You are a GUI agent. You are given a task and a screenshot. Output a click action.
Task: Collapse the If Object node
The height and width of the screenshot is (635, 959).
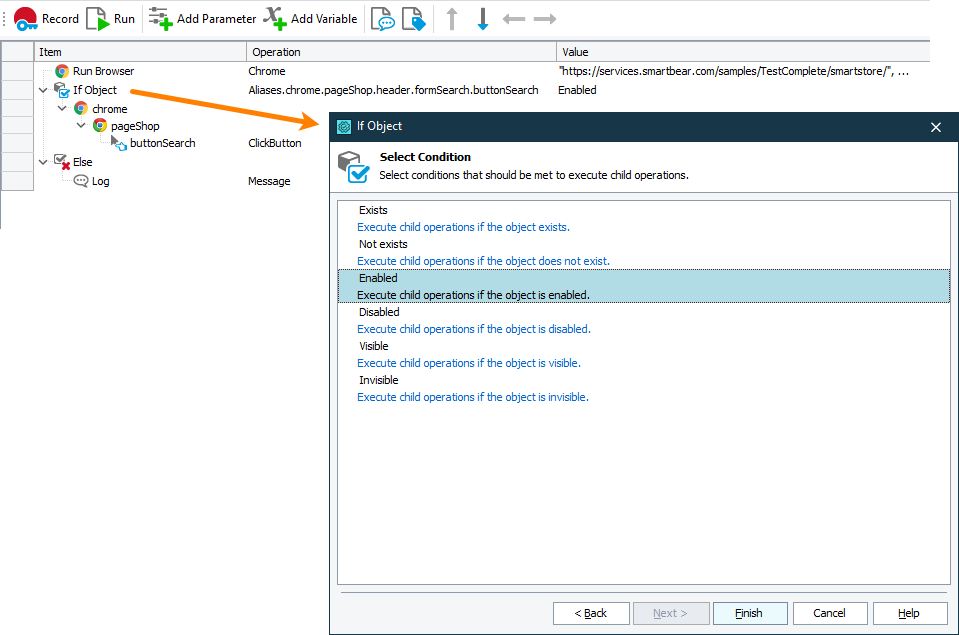point(43,91)
